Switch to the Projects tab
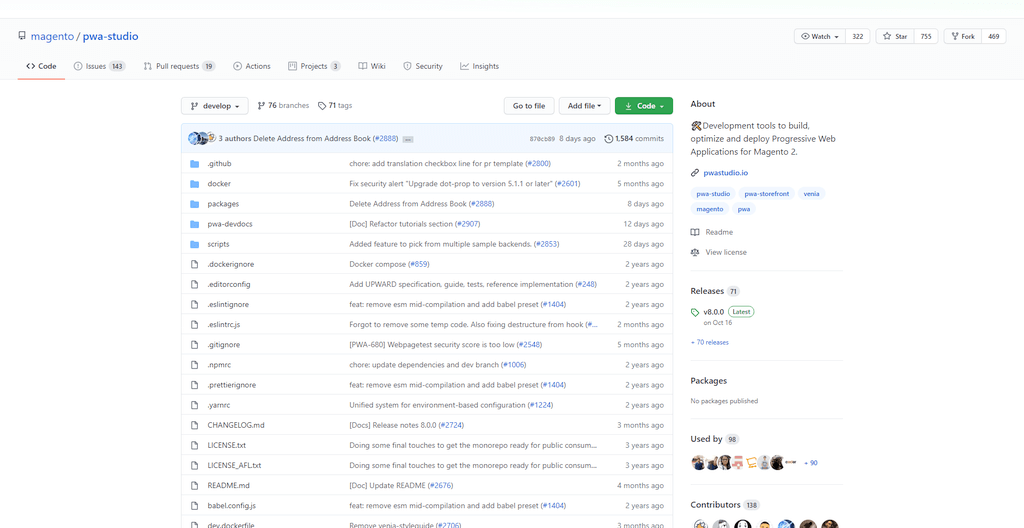Image resolution: width=1024 pixels, height=528 pixels. [x=314, y=66]
